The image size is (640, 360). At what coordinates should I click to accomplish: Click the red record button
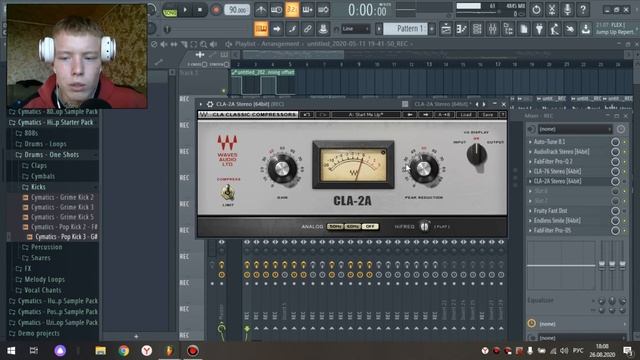coord(216,10)
